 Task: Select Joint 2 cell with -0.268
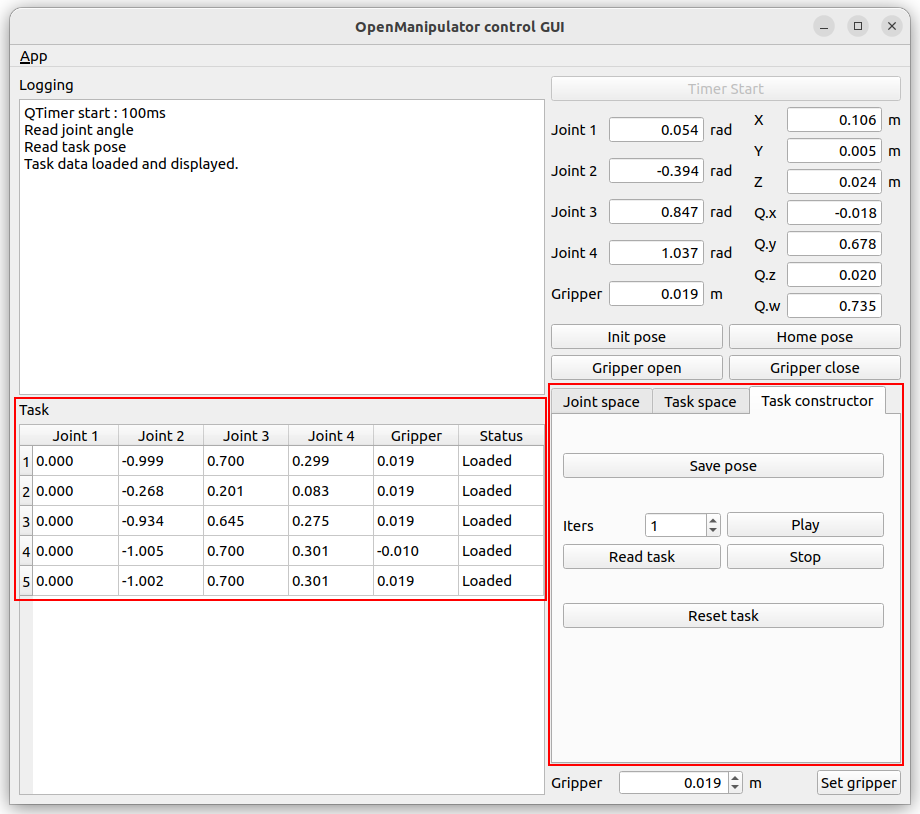pos(161,491)
